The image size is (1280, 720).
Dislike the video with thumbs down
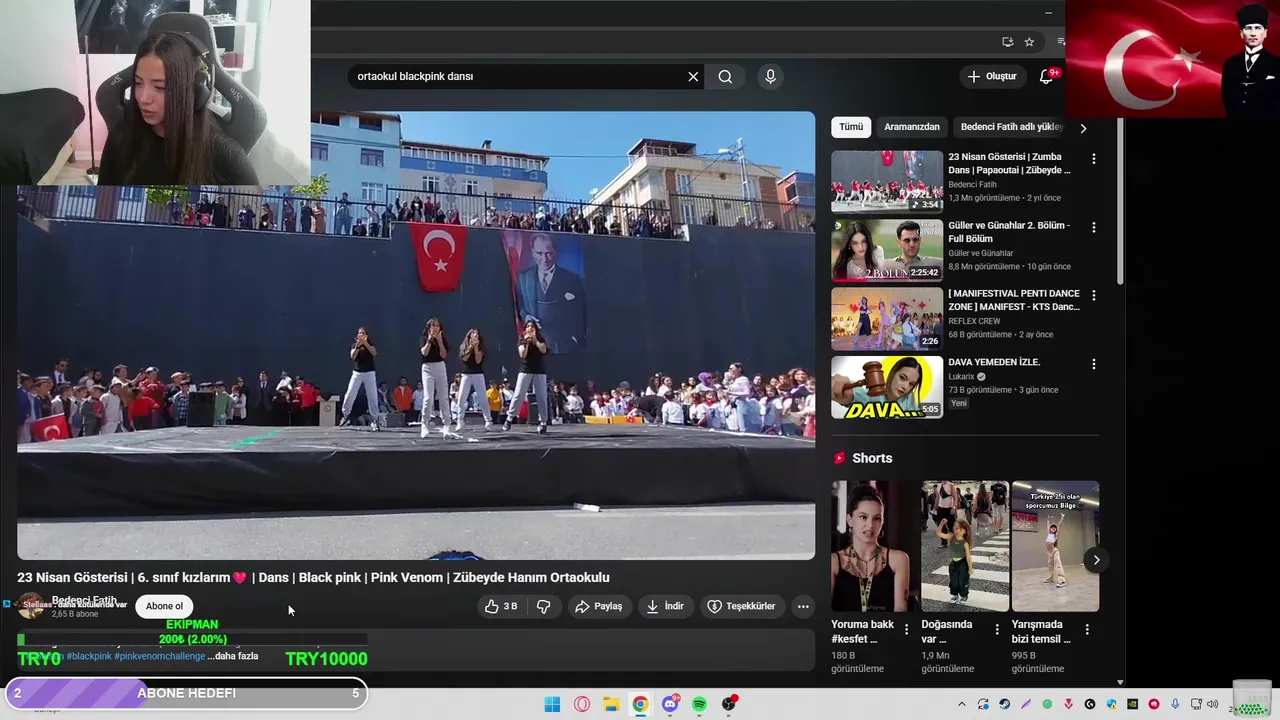(x=543, y=606)
